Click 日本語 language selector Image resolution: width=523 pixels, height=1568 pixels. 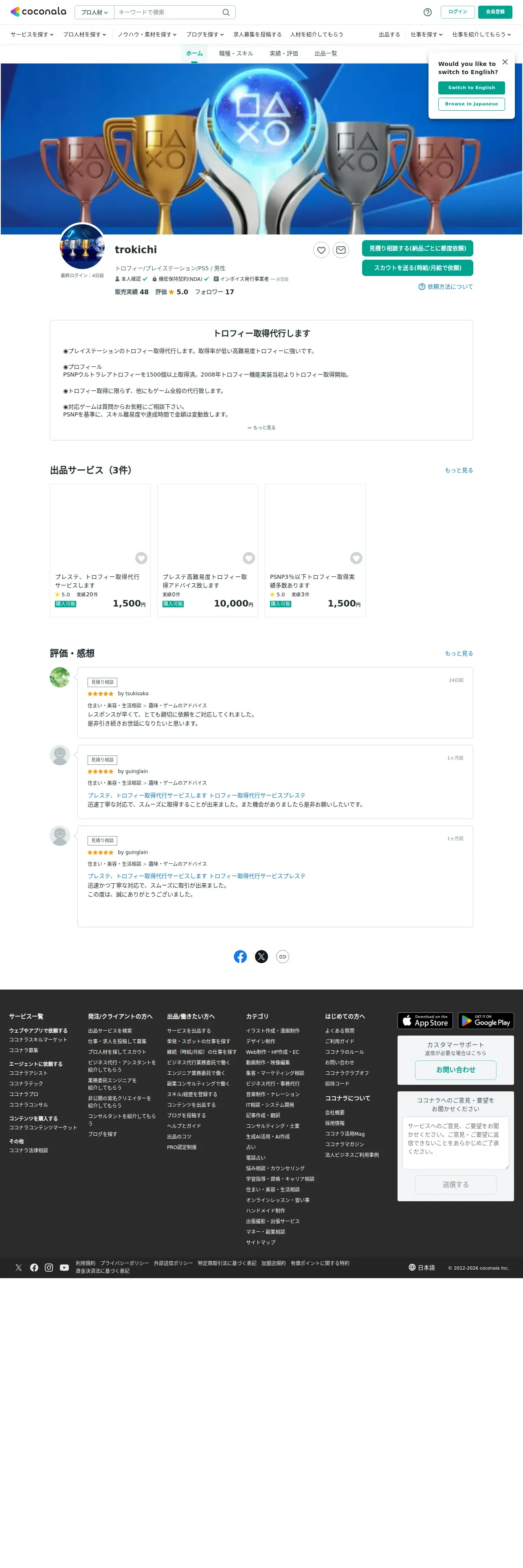[x=426, y=1268]
